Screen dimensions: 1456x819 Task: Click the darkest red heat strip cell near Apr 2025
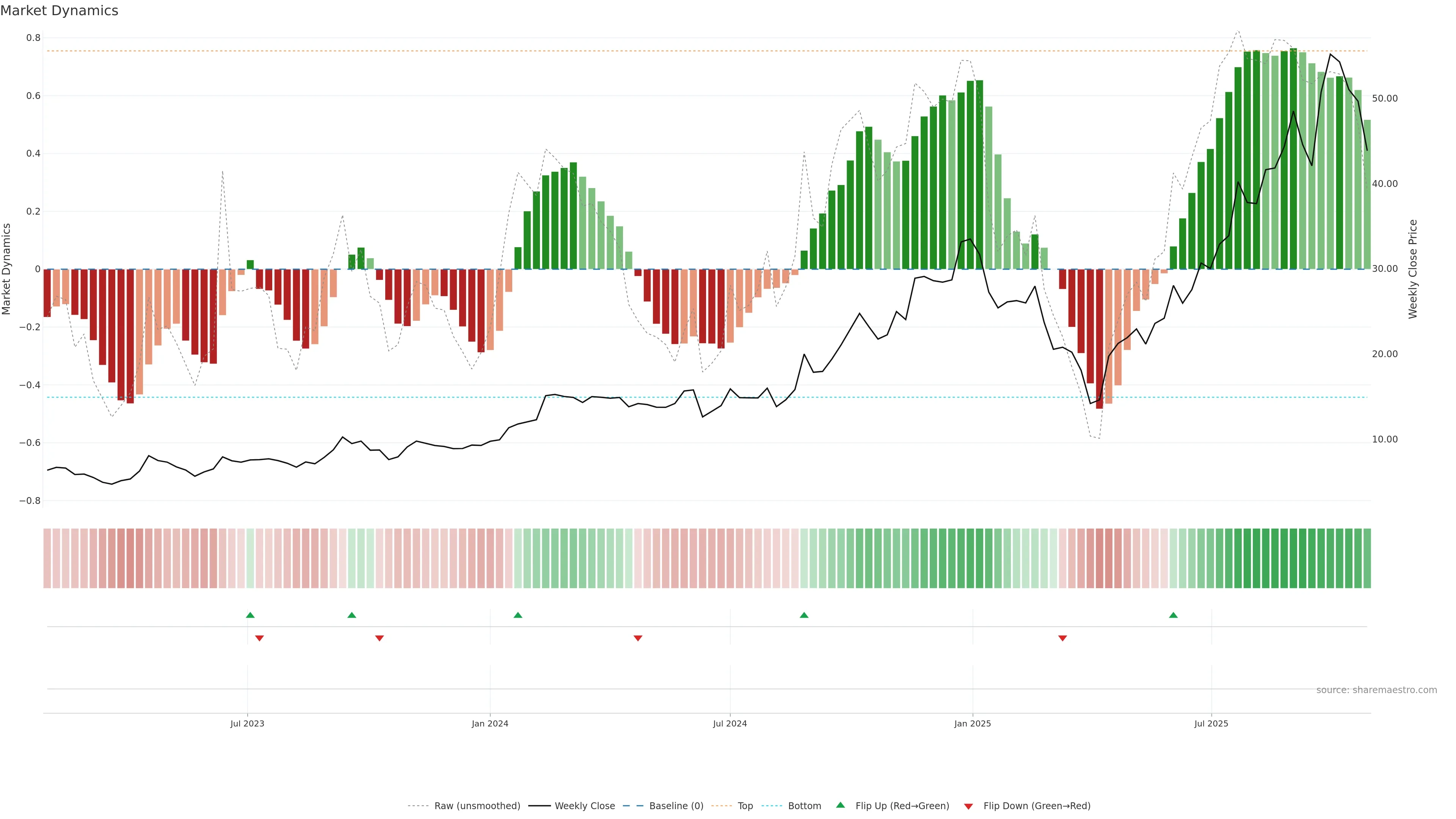coord(1099,558)
